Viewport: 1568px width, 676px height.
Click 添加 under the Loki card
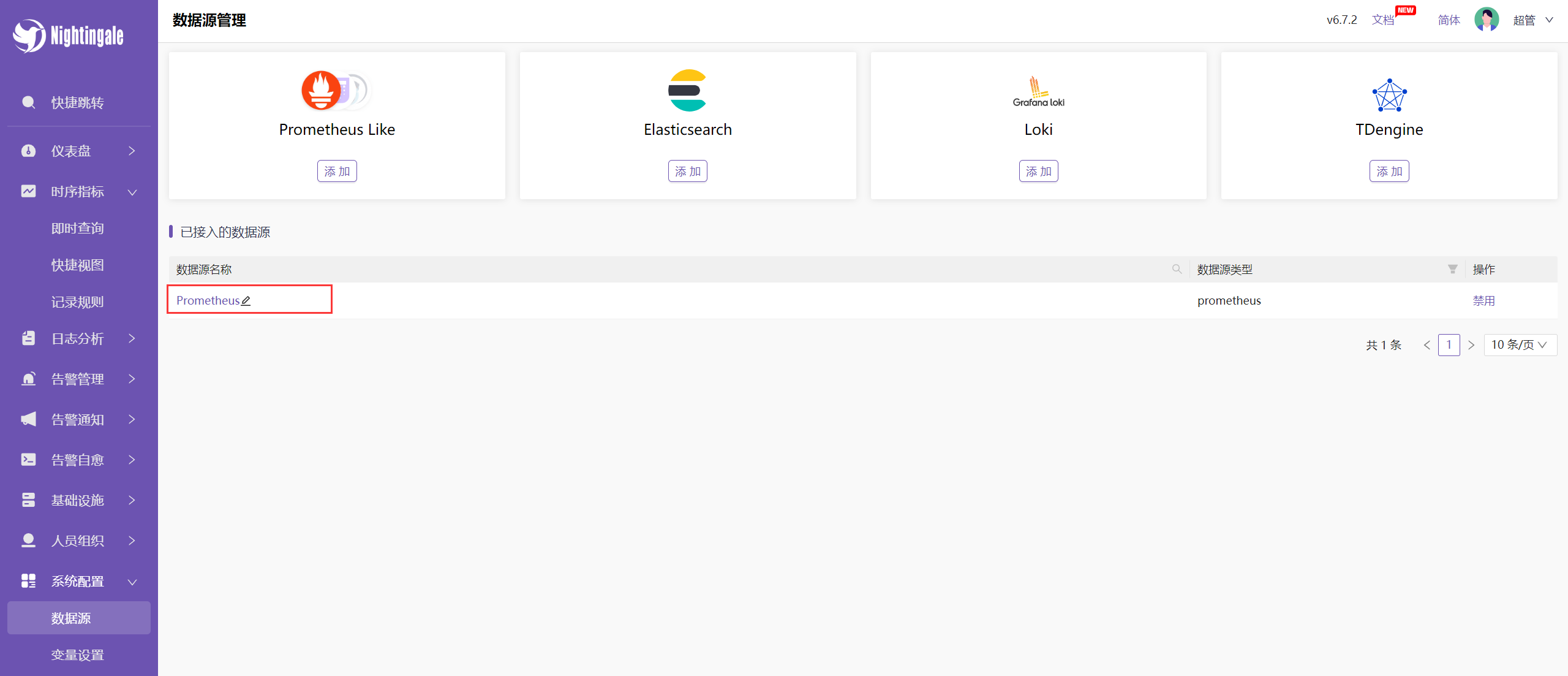pos(1038,171)
